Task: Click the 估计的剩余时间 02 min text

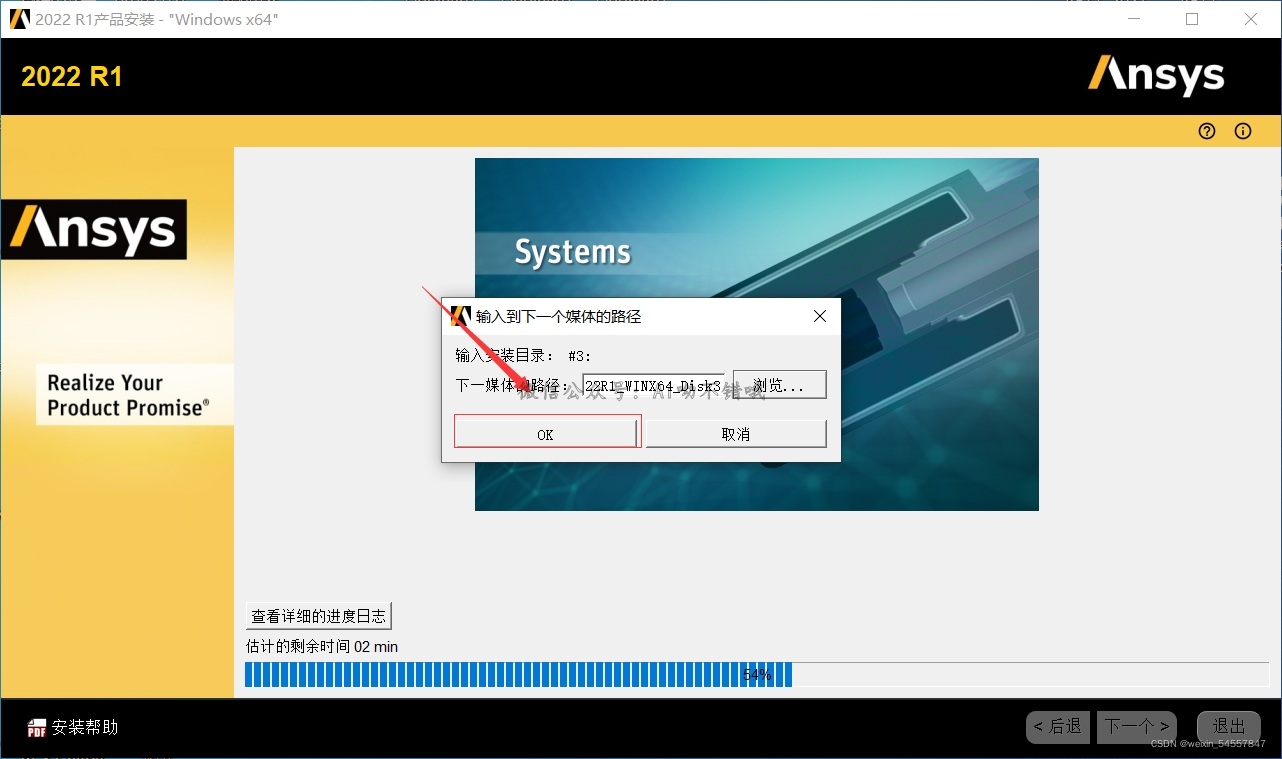Action: [322, 647]
